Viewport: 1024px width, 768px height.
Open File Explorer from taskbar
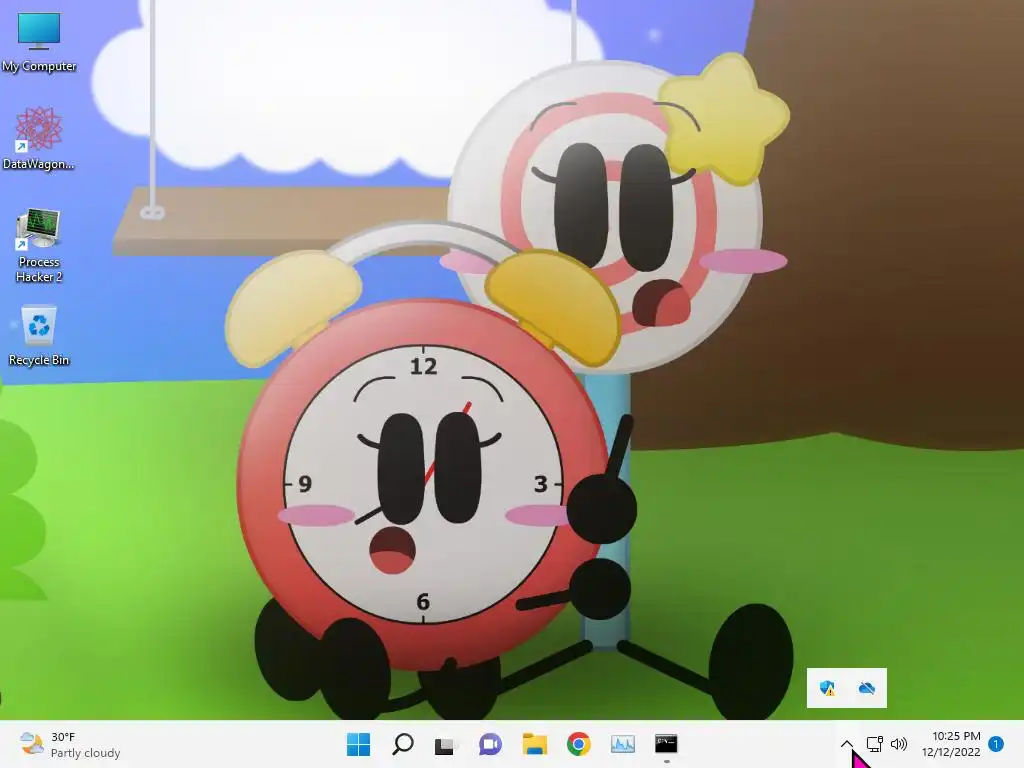click(x=534, y=744)
